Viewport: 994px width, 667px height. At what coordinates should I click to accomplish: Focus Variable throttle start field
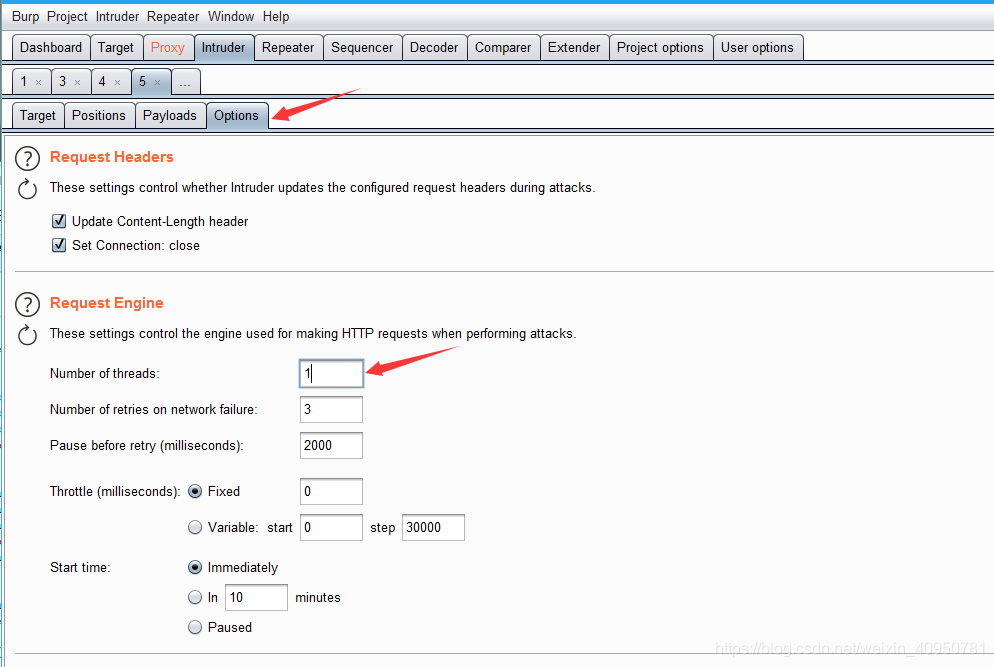[332, 528]
